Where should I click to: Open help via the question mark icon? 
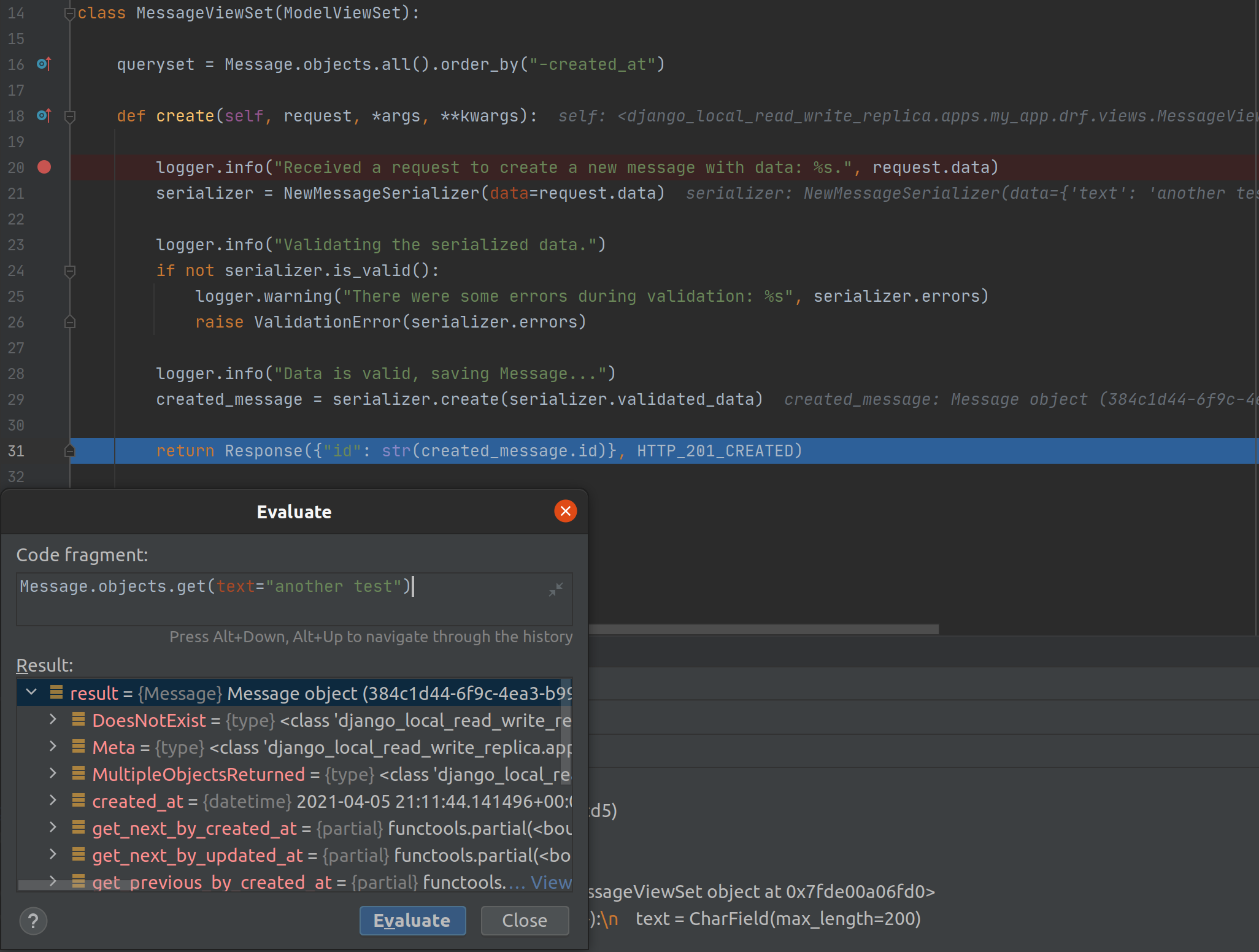[33, 921]
